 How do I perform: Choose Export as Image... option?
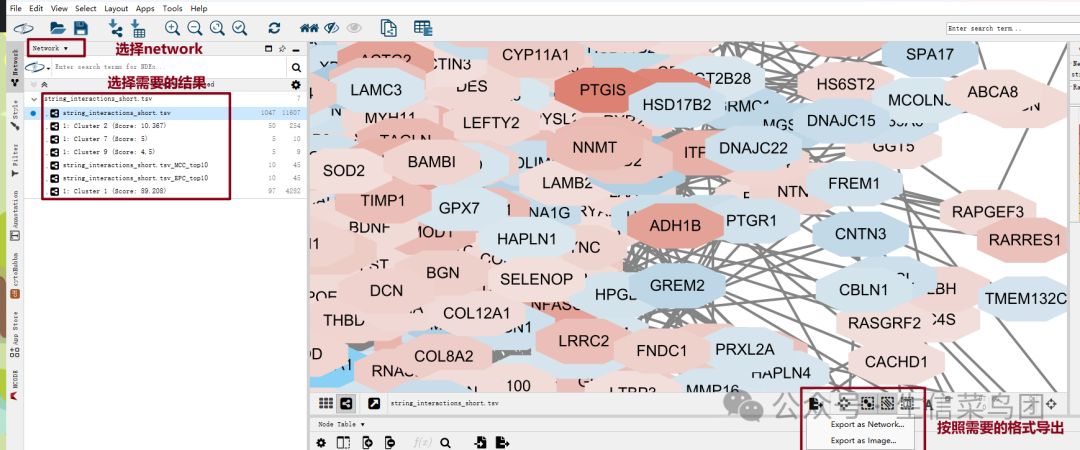pos(863,441)
